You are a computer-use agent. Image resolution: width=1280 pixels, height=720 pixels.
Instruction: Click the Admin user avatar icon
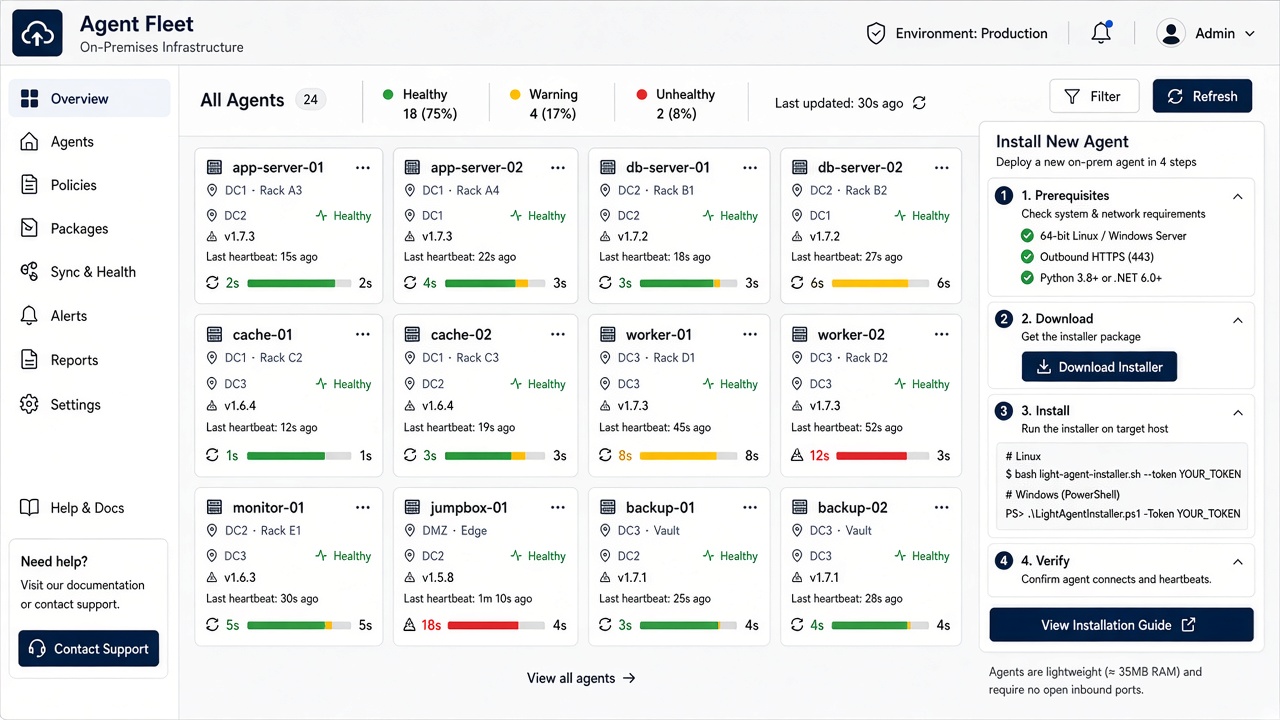tap(1171, 33)
